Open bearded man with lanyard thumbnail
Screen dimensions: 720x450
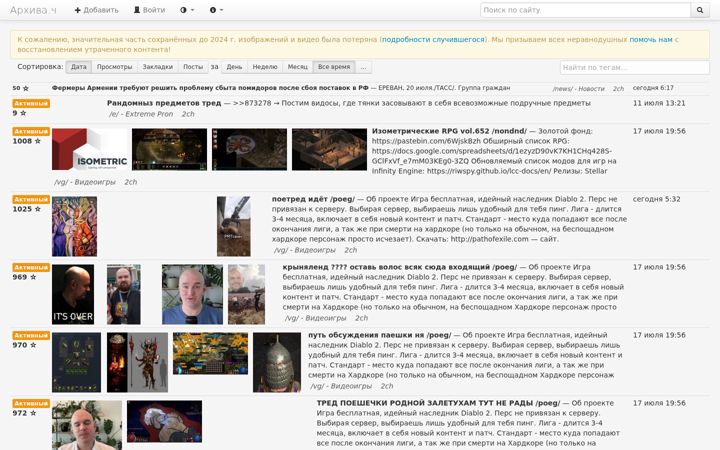(x=124, y=294)
